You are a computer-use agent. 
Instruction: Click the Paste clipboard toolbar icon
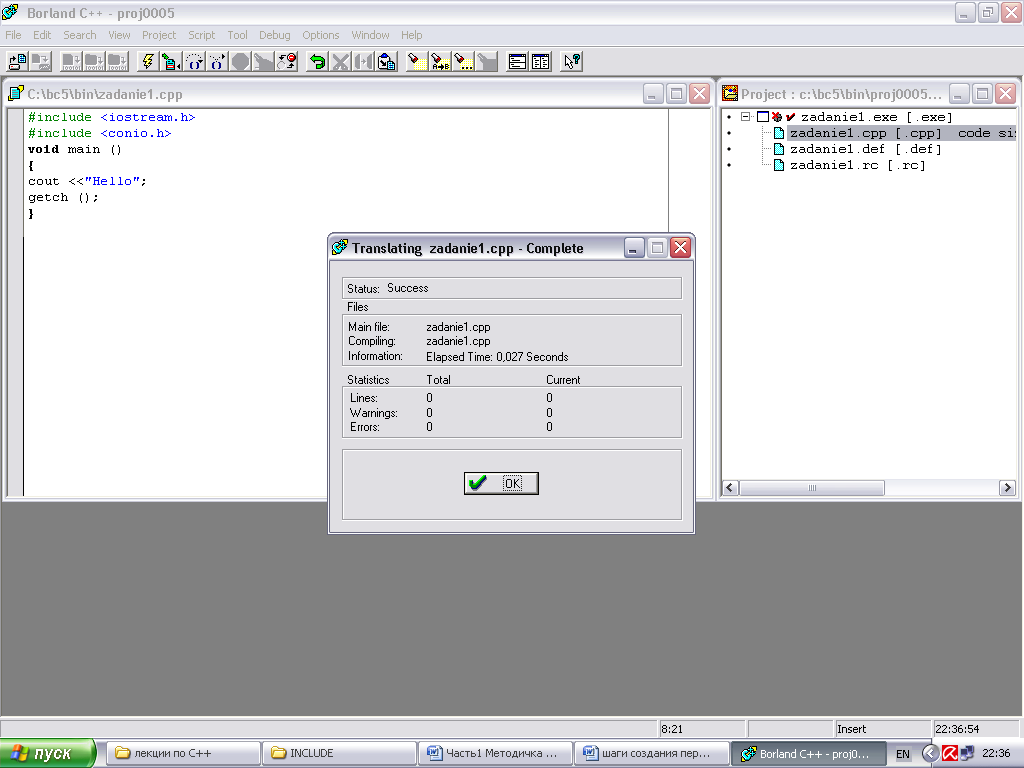click(387, 61)
